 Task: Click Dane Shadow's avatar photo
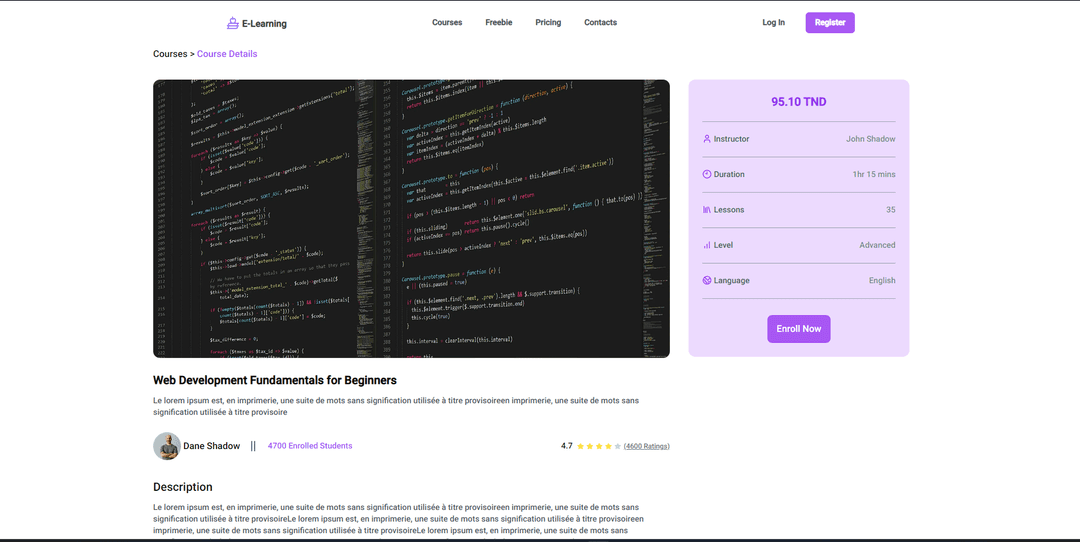[167, 446]
